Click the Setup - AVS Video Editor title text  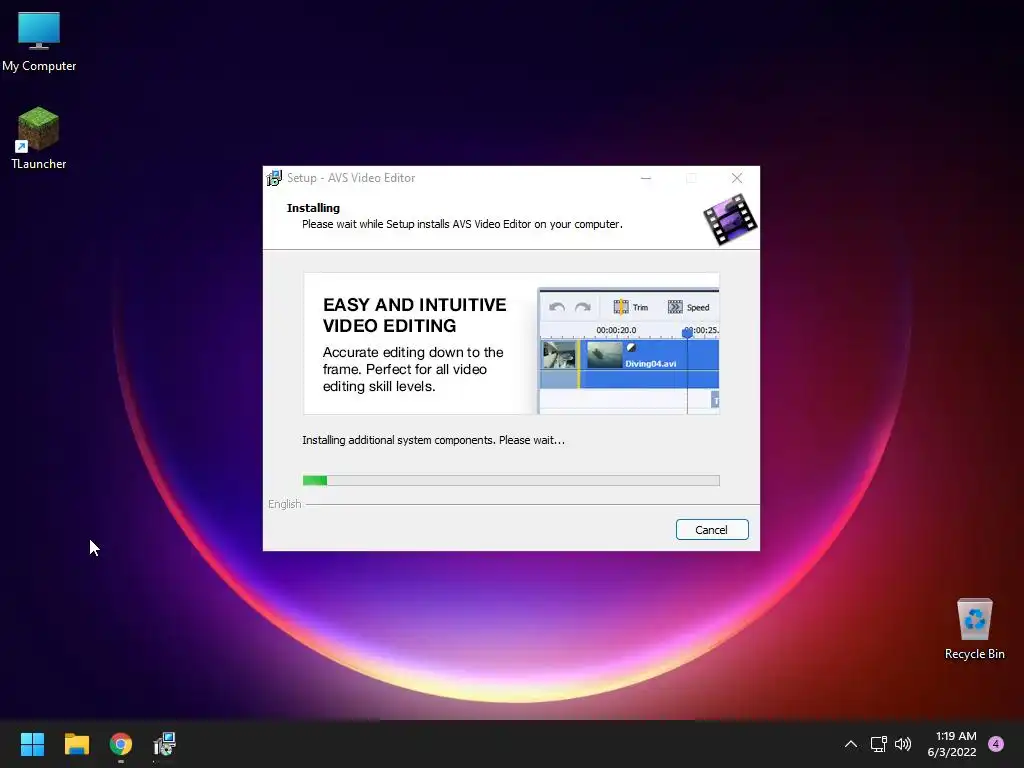[x=351, y=178]
